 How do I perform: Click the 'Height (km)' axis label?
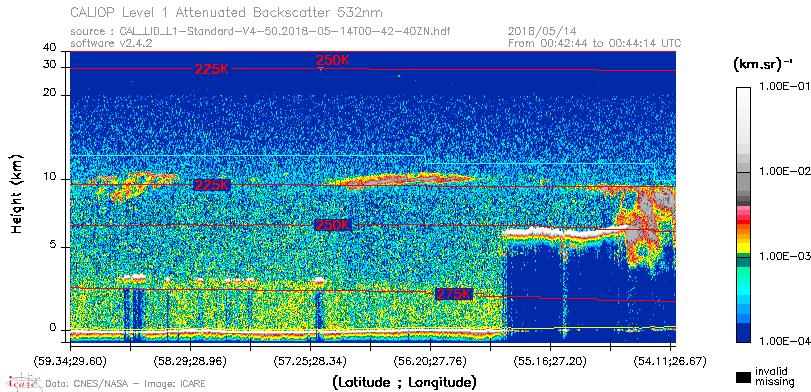[16, 193]
